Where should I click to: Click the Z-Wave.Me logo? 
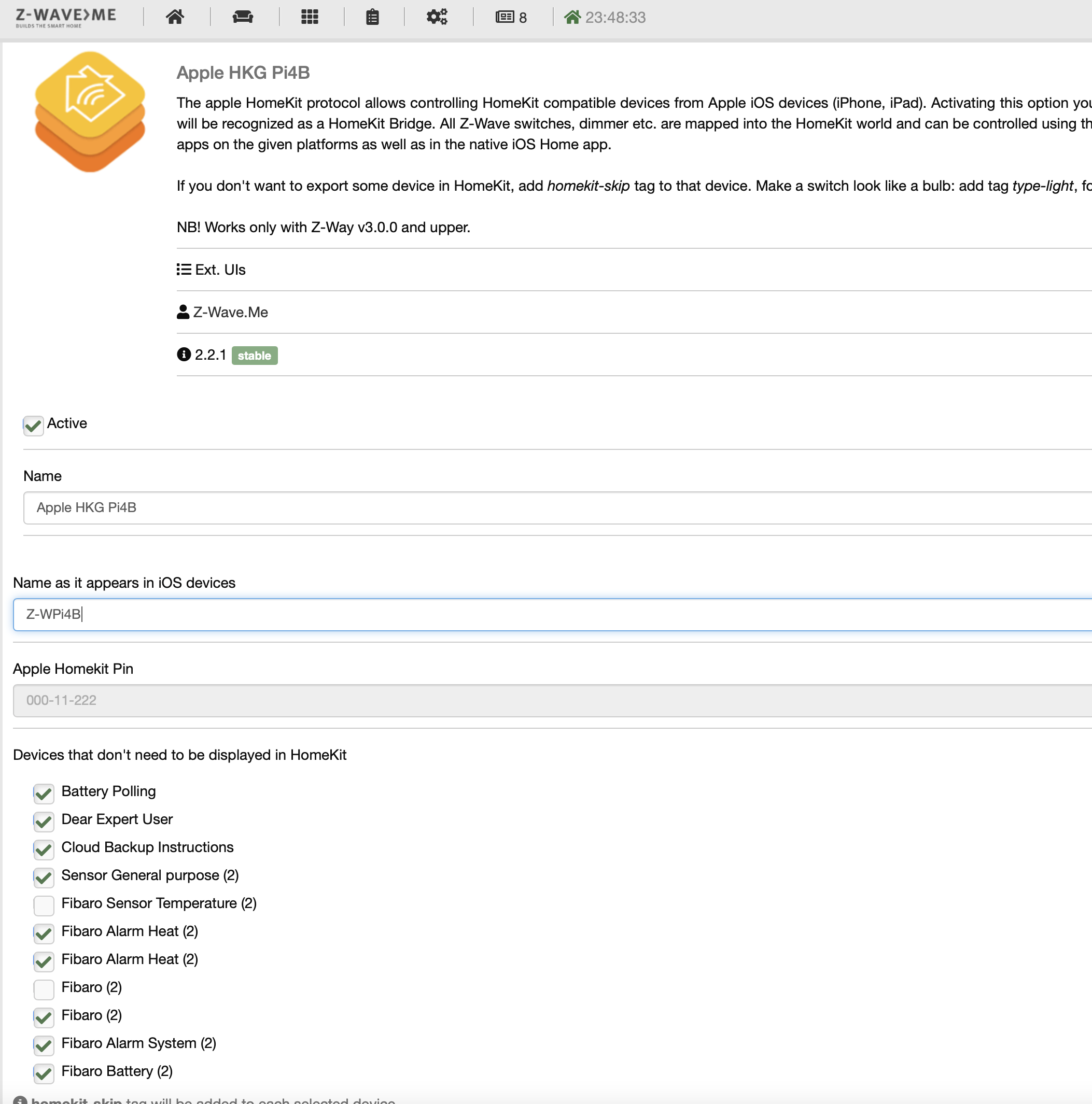click(x=66, y=17)
